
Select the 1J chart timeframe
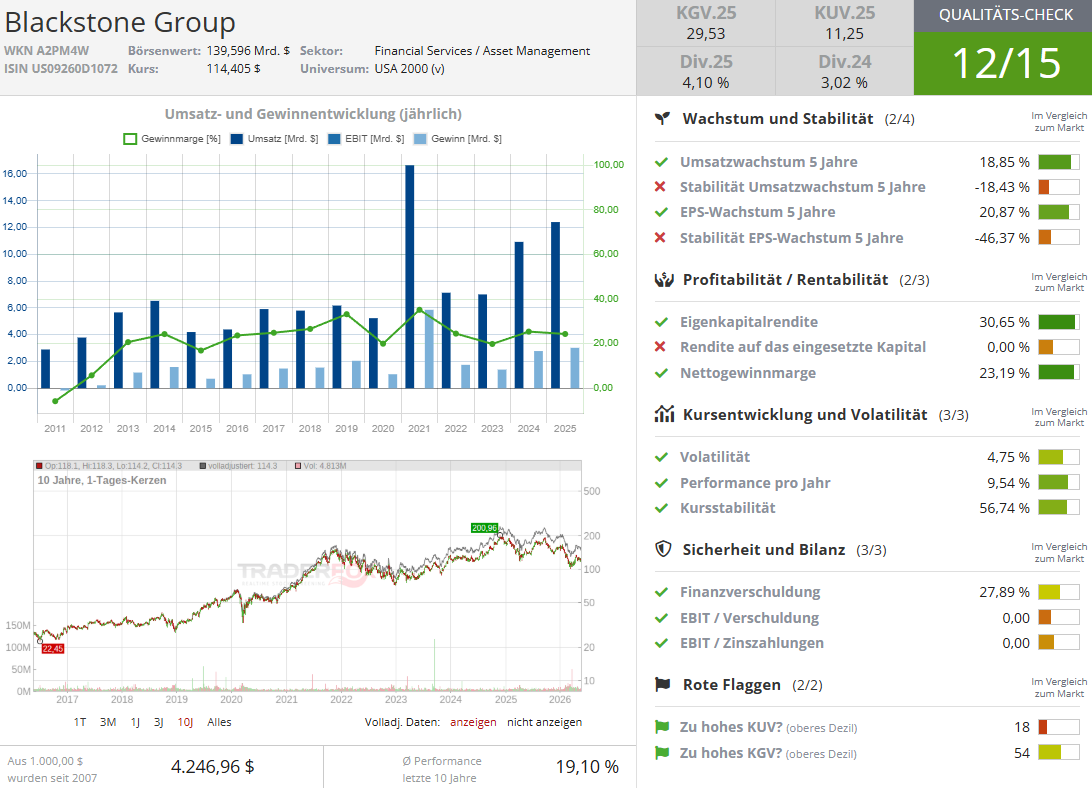coord(135,723)
